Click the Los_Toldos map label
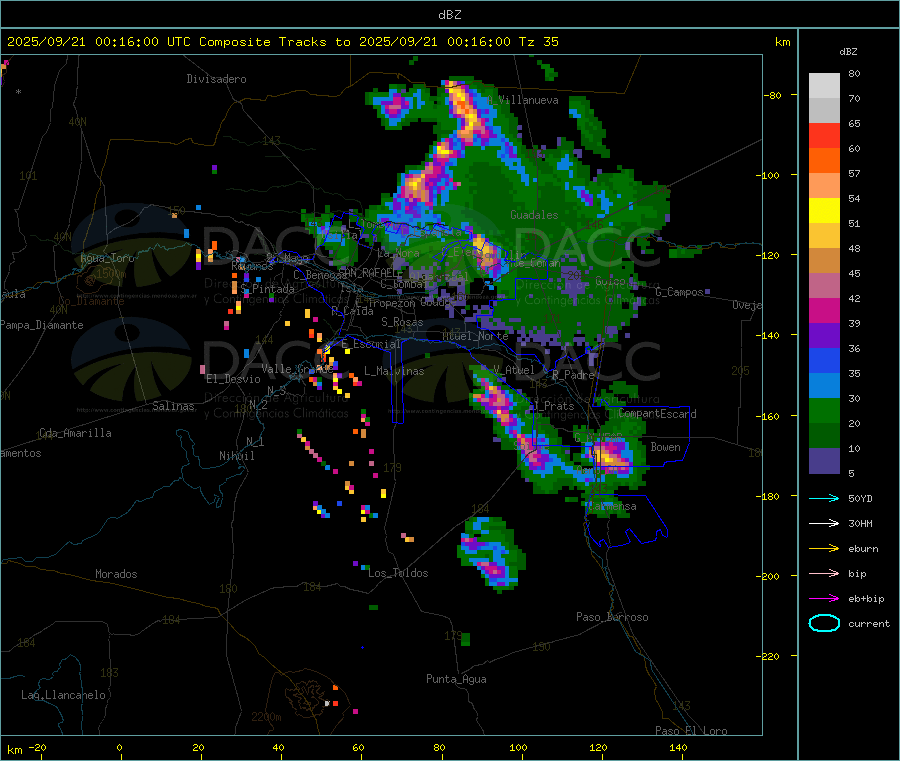The height and width of the screenshot is (761, 900). pos(398,573)
